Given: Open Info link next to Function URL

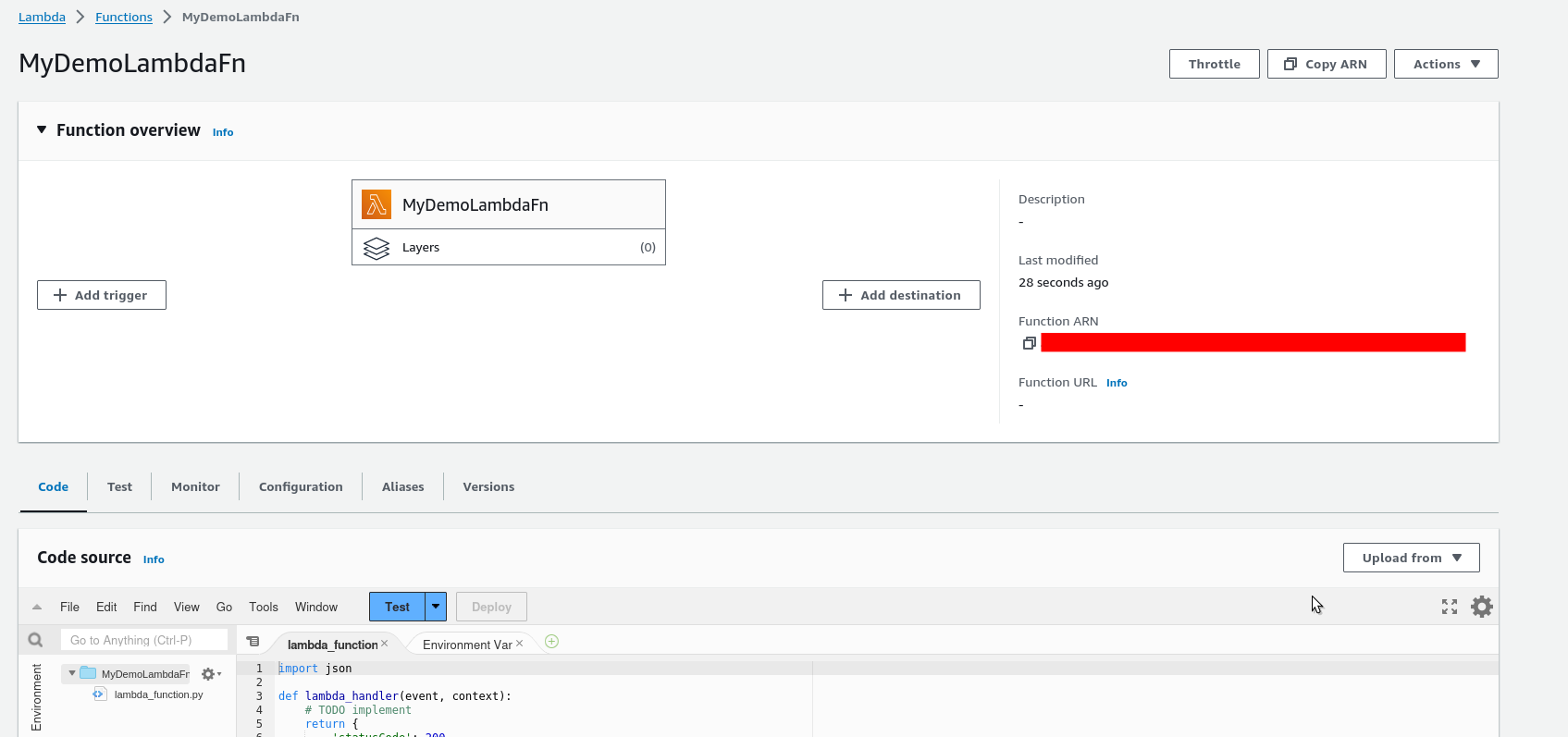Looking at the screenshot, I should point(1117,383).
